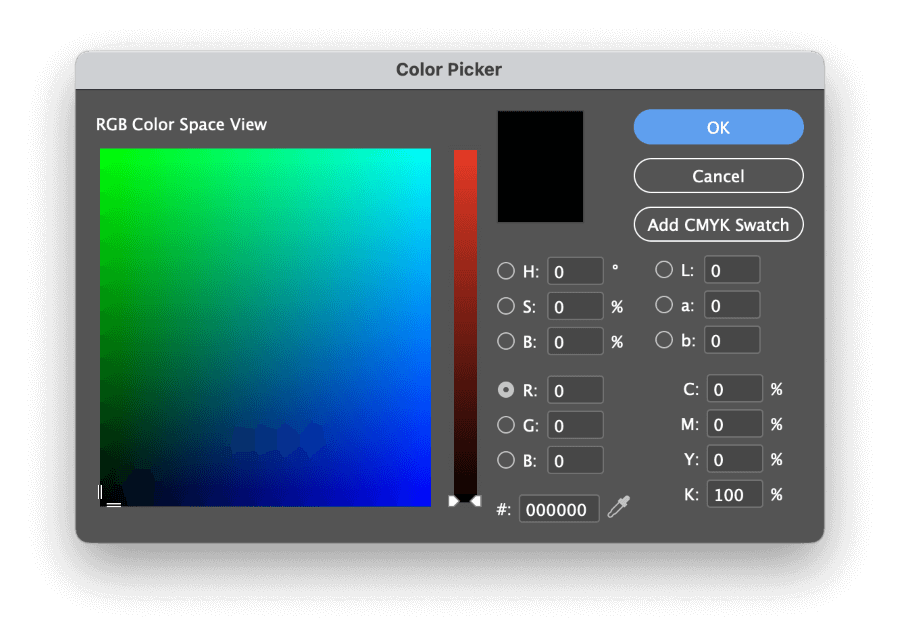Viewport: 900px width, 643px height.
Task: Click the RGB B value input field
Action: click(x=575, y=460)
